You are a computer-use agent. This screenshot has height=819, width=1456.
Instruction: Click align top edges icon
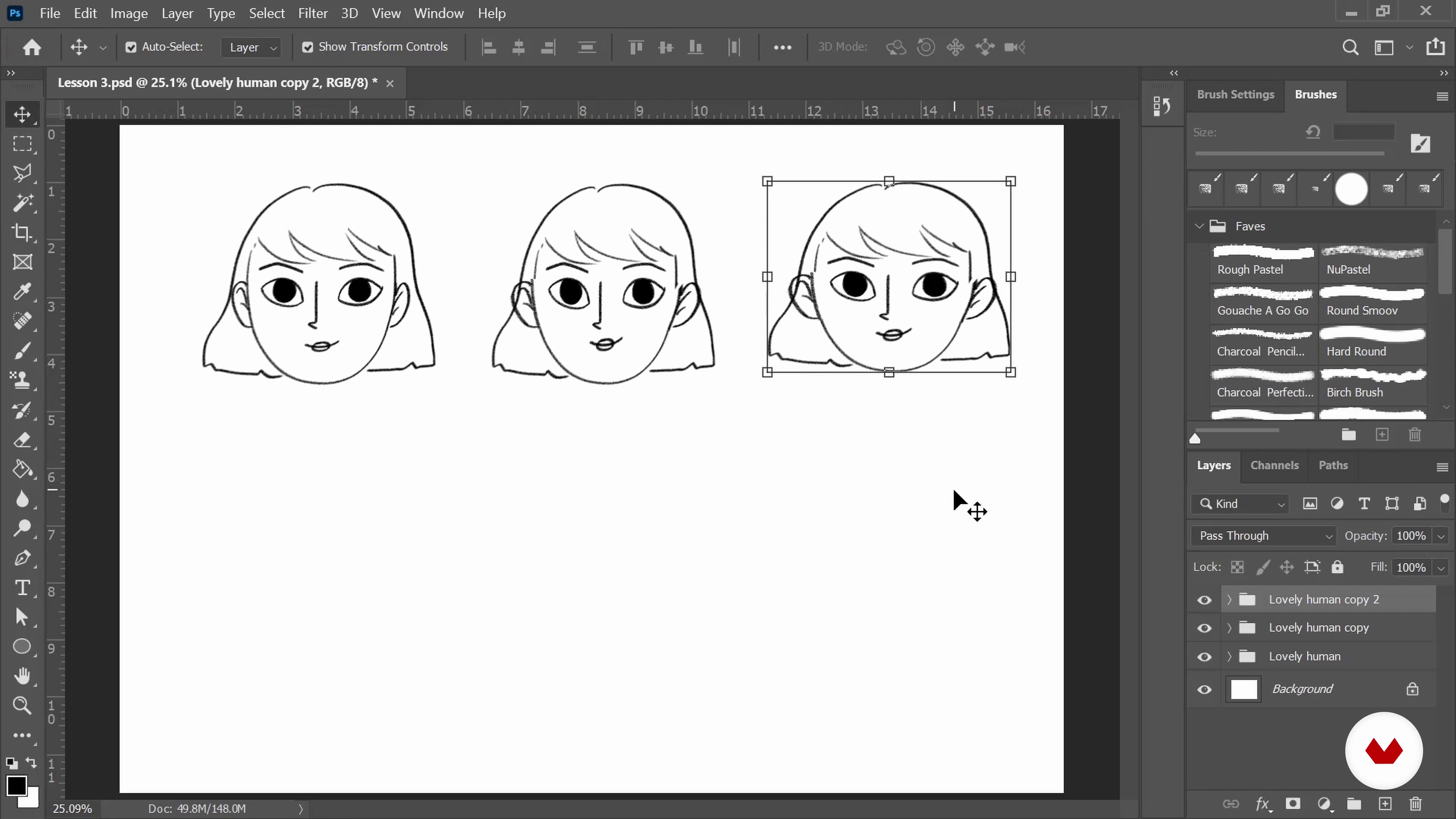(636, 47)
